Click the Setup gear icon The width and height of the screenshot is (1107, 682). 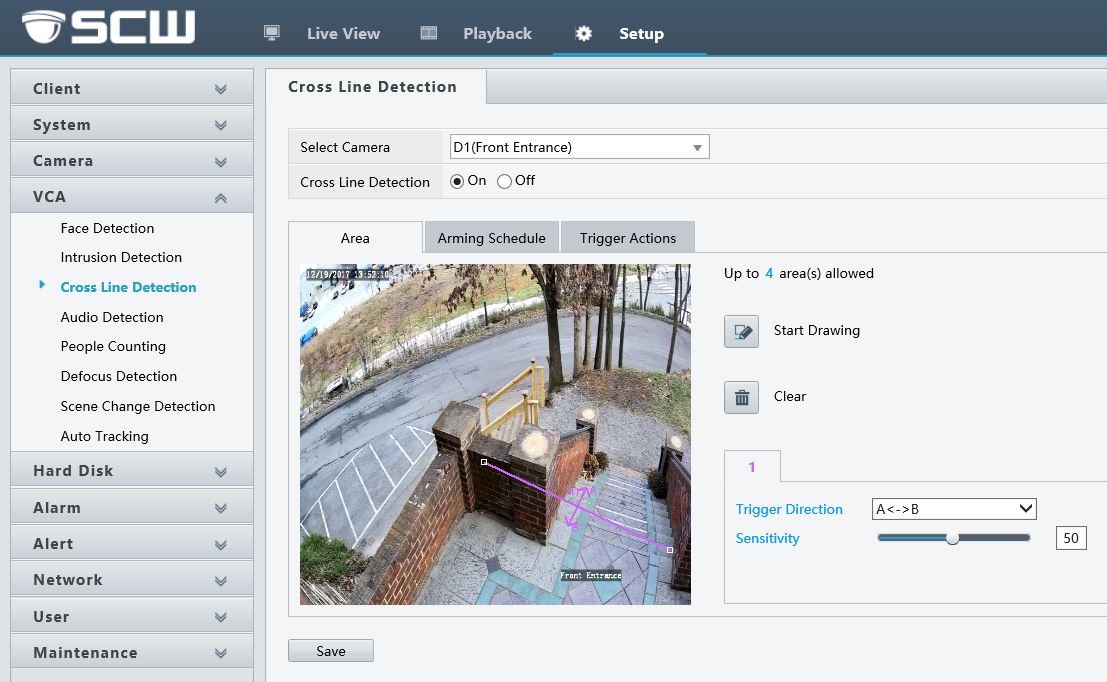[x=584, y=33]
